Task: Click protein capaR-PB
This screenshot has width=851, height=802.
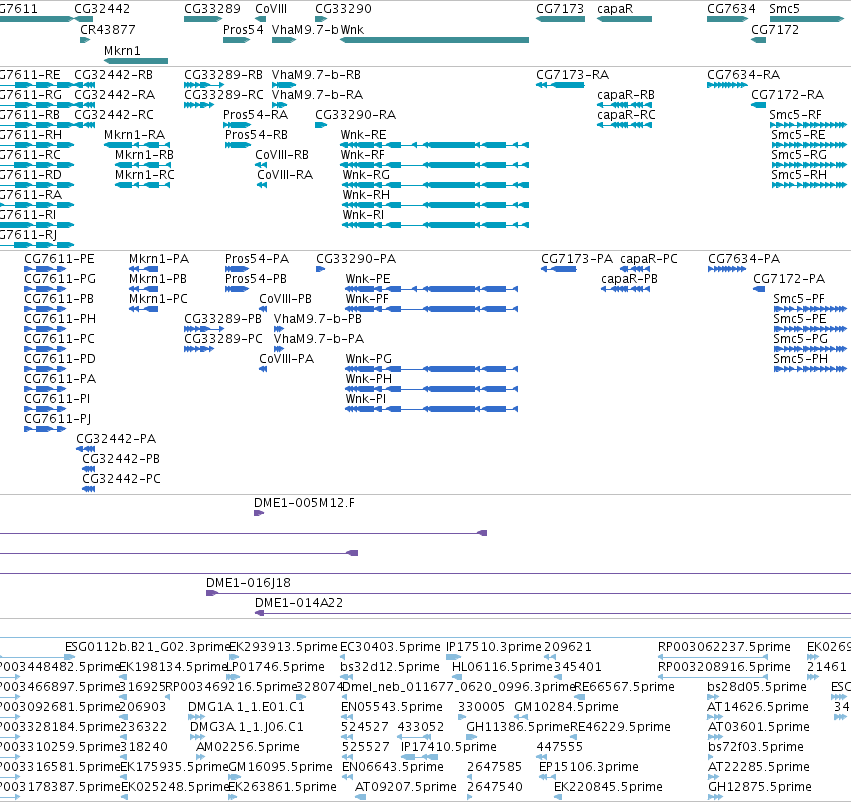Action: tap(630, 279)
